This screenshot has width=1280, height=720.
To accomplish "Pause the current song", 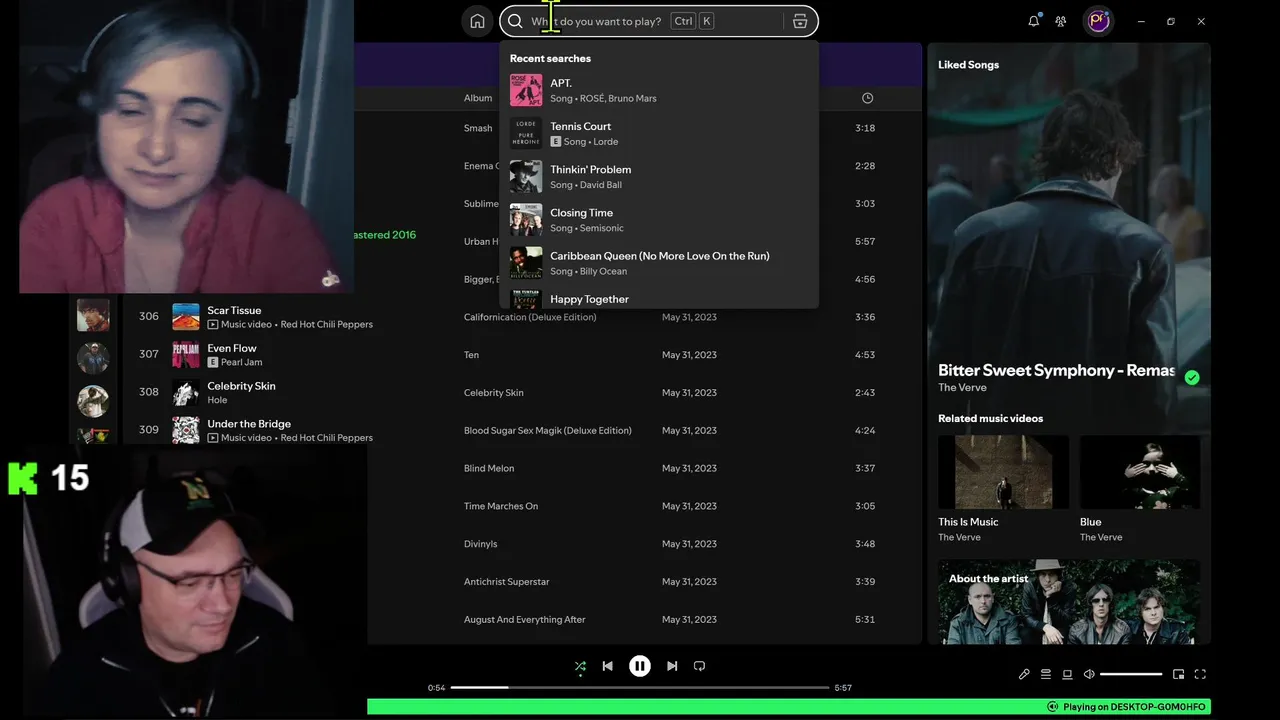I will click(640, 666).
